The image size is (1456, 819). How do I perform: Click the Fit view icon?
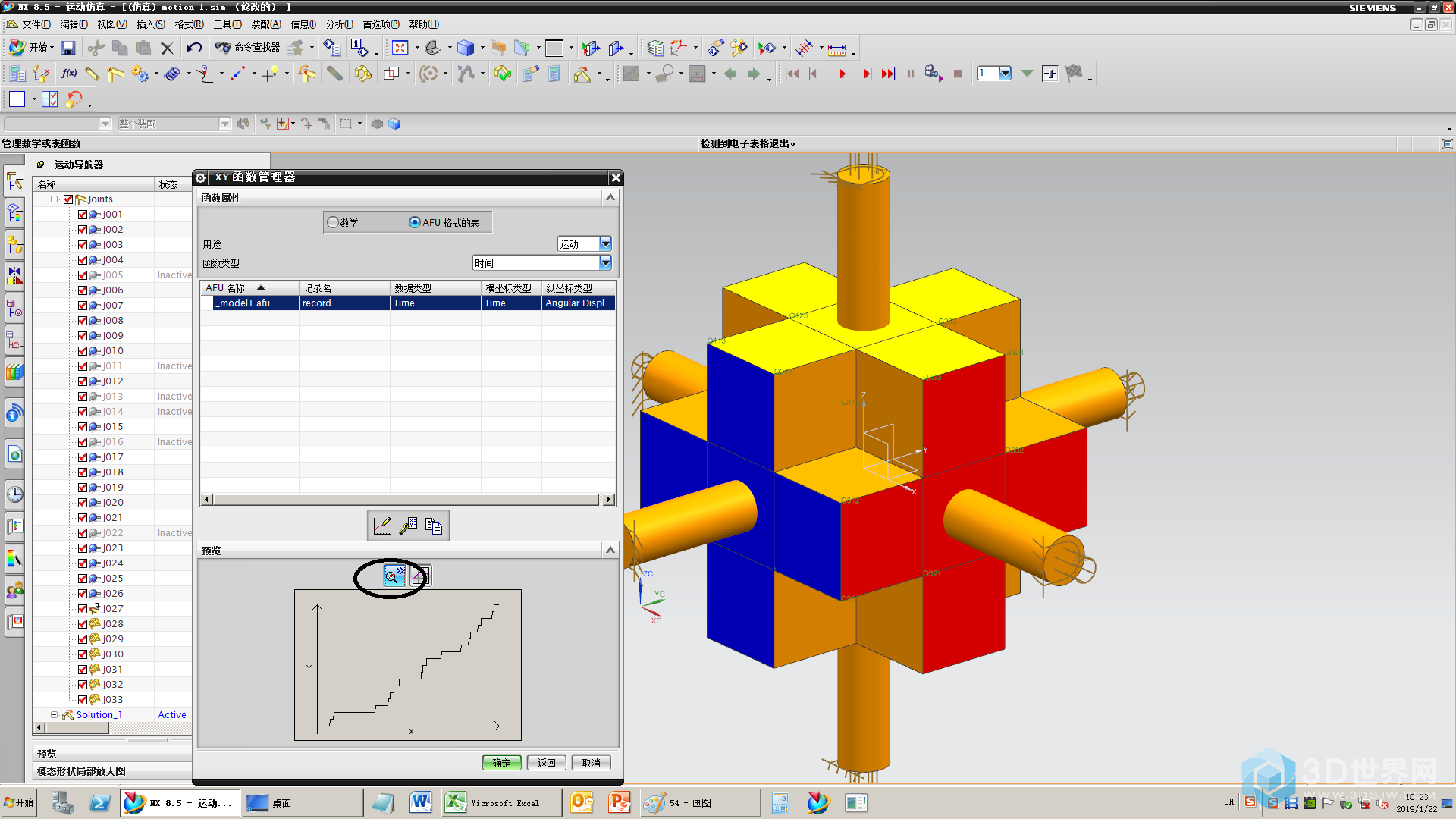click(400, 49)
